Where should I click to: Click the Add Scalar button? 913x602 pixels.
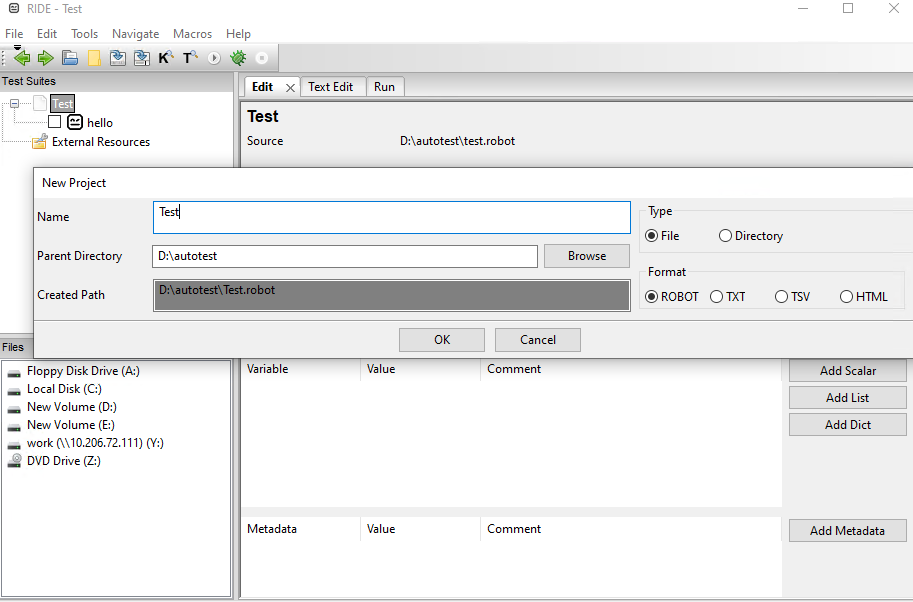pos(848,370)
